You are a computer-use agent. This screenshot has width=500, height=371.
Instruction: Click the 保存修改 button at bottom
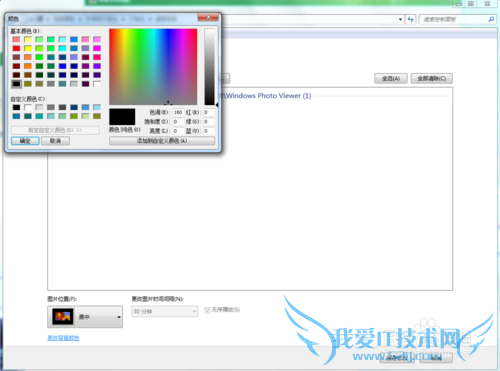coord(397,358)
